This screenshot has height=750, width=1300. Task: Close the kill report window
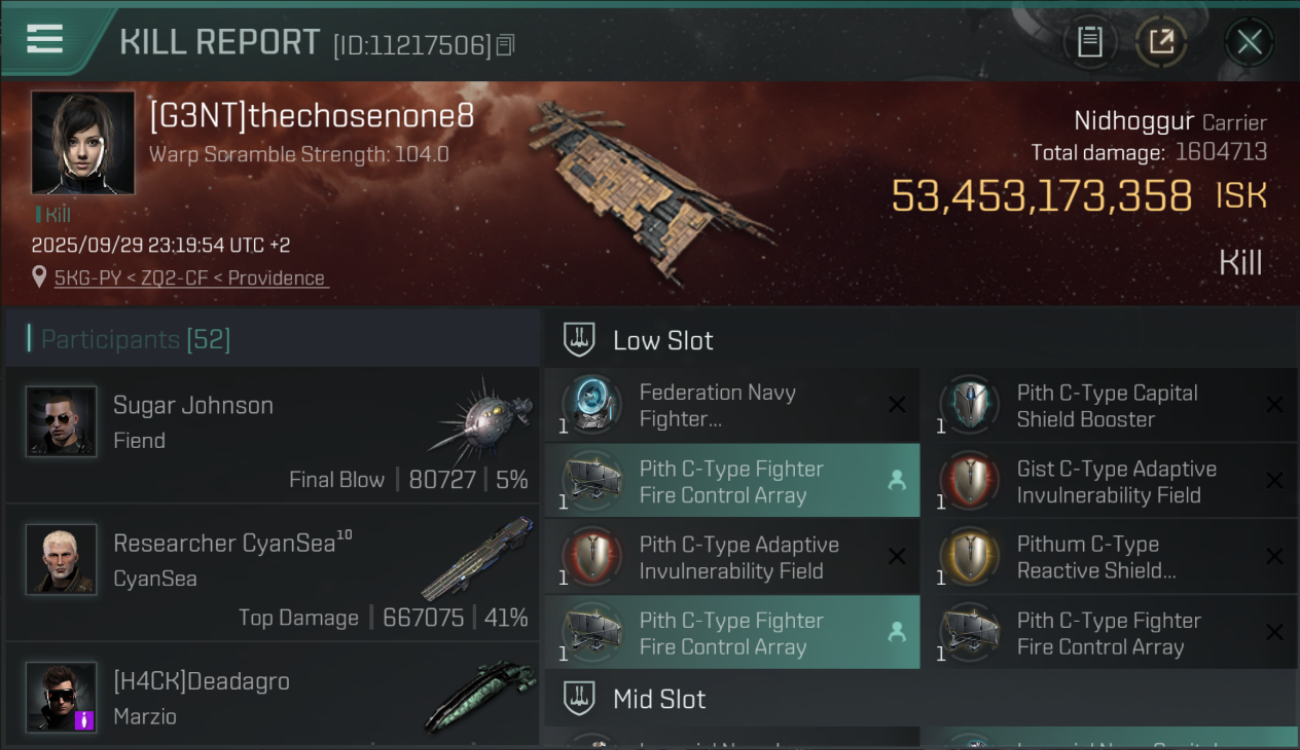click(1249, 42)
